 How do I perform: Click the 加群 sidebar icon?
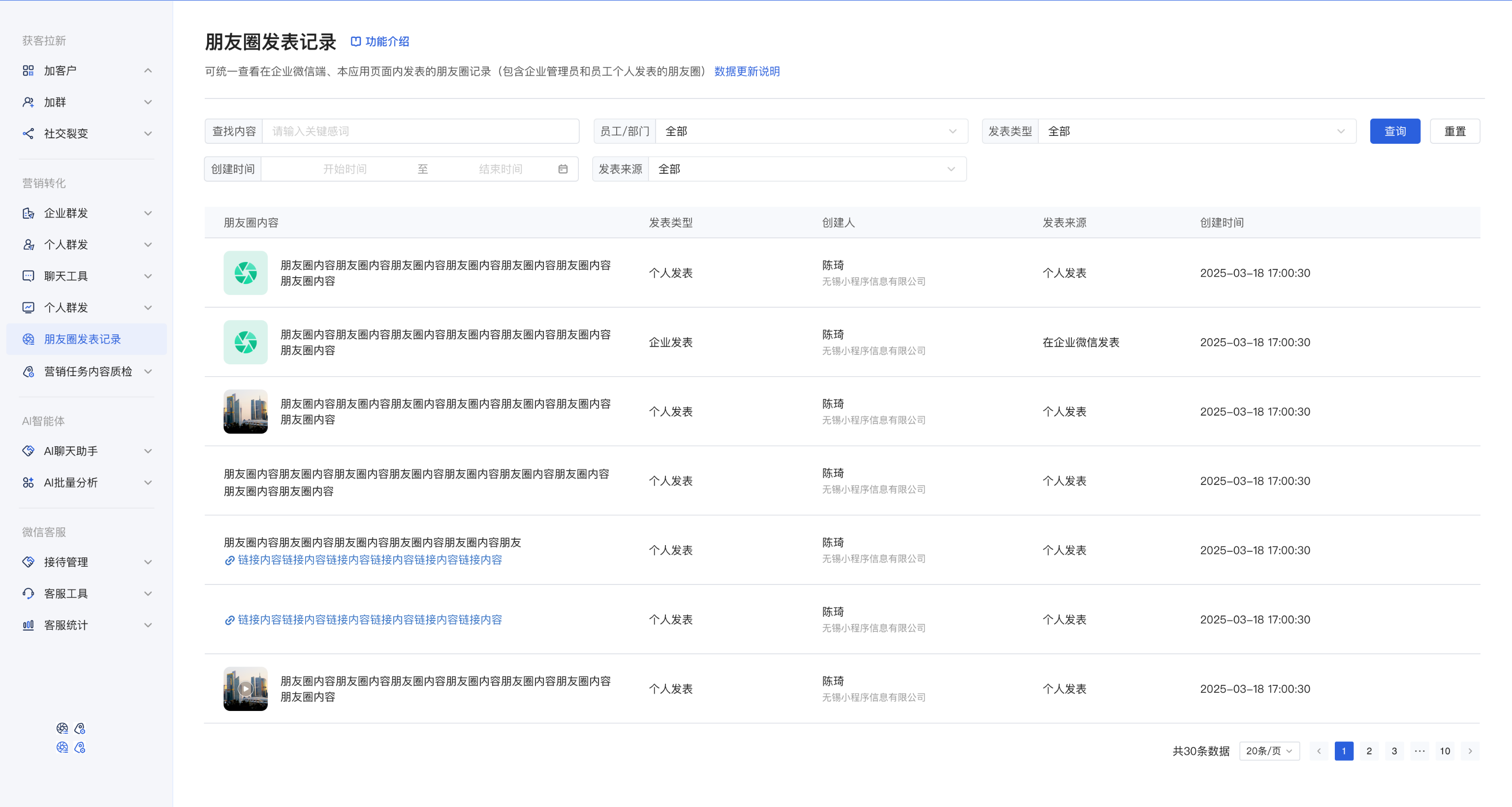(28, 102)
